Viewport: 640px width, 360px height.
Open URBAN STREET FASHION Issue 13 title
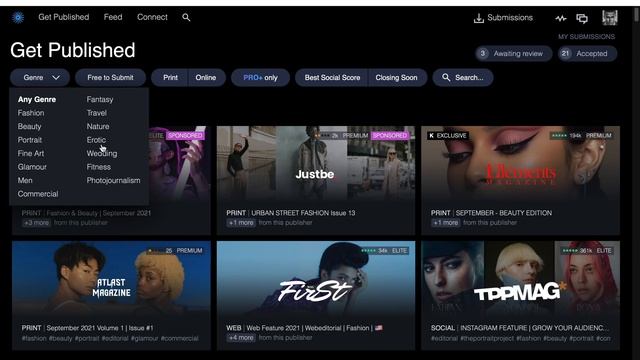click(x=303, y=213)
